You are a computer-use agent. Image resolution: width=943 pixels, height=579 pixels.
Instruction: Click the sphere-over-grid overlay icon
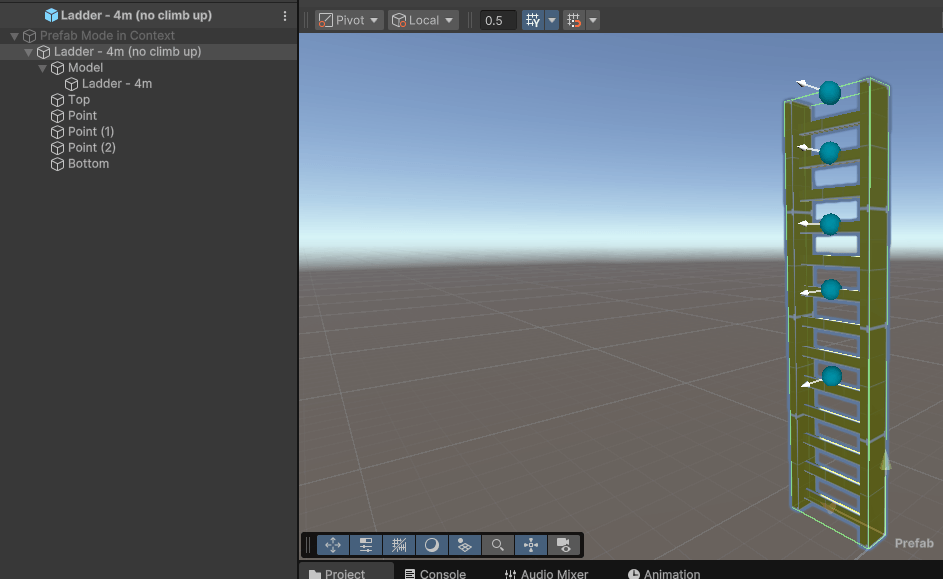(464, 545)
